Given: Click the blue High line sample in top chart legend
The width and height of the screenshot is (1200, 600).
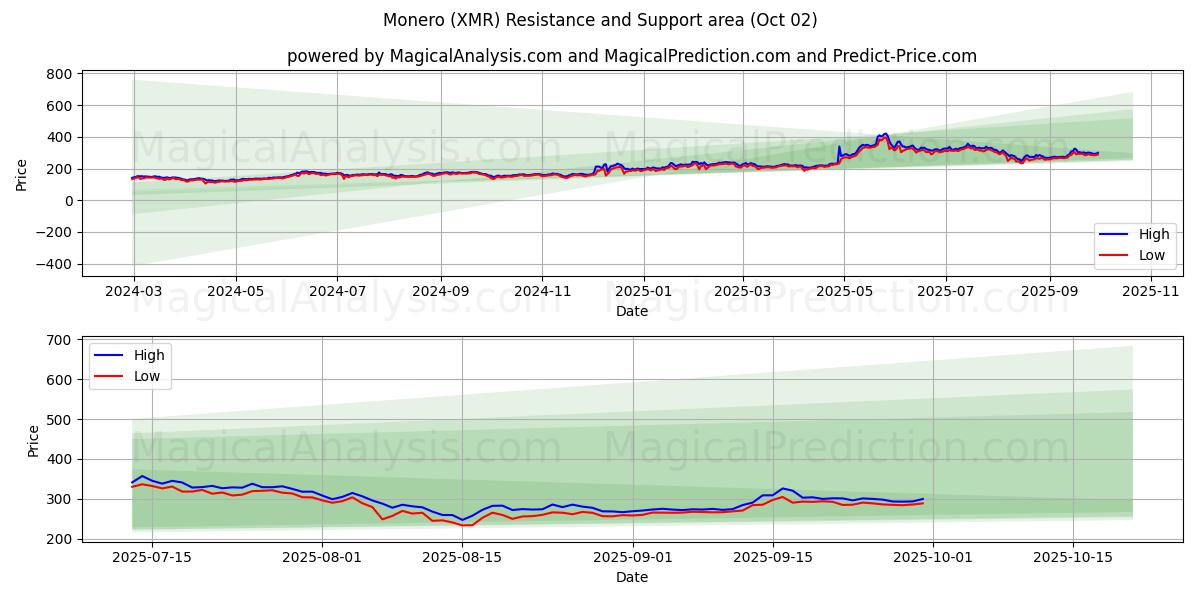Looking at the screenshot, I should pyautogui.click(x=1115, y=234).
